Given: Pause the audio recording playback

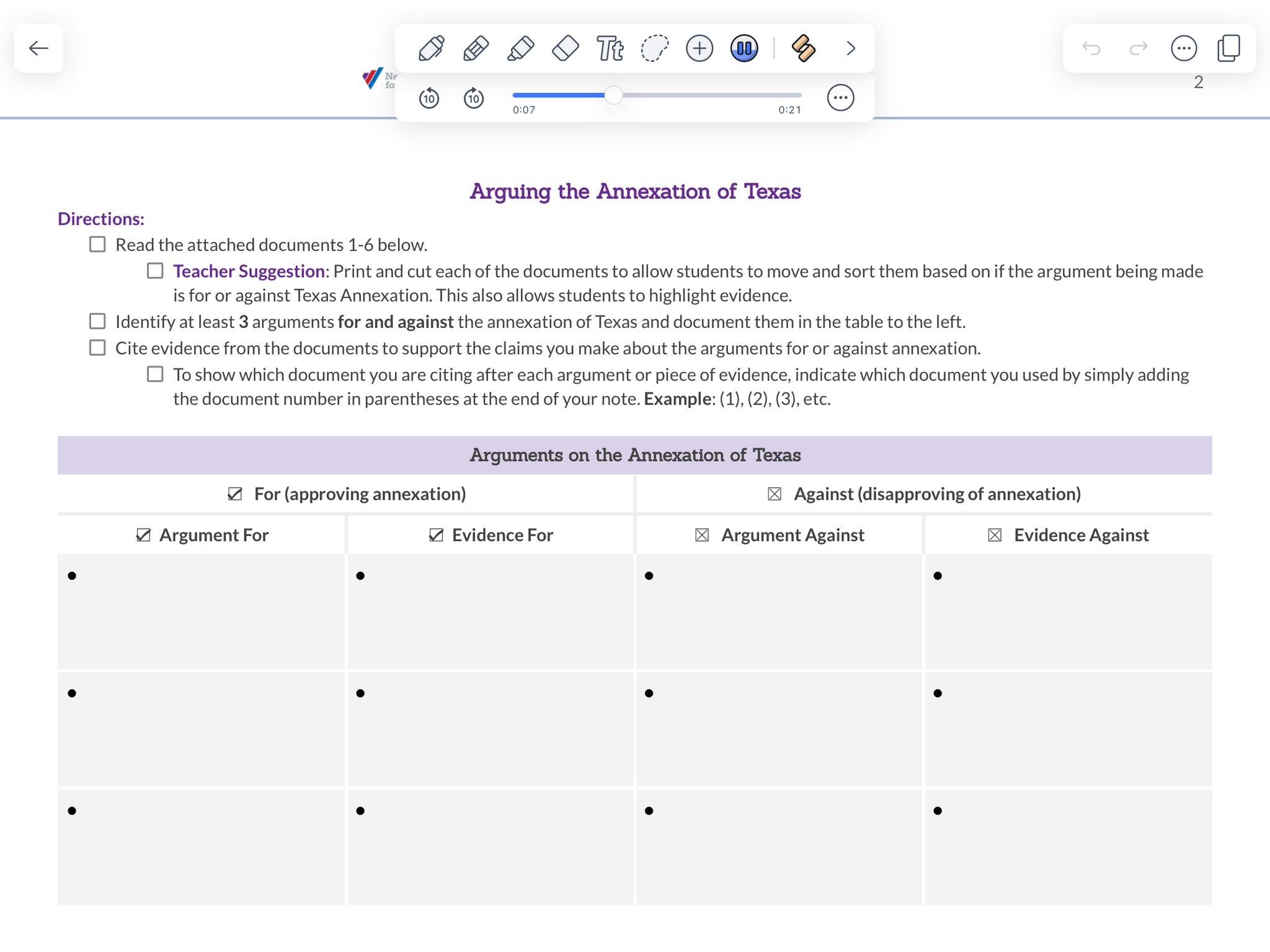Looking at the screenshot, I should point(744,48).
